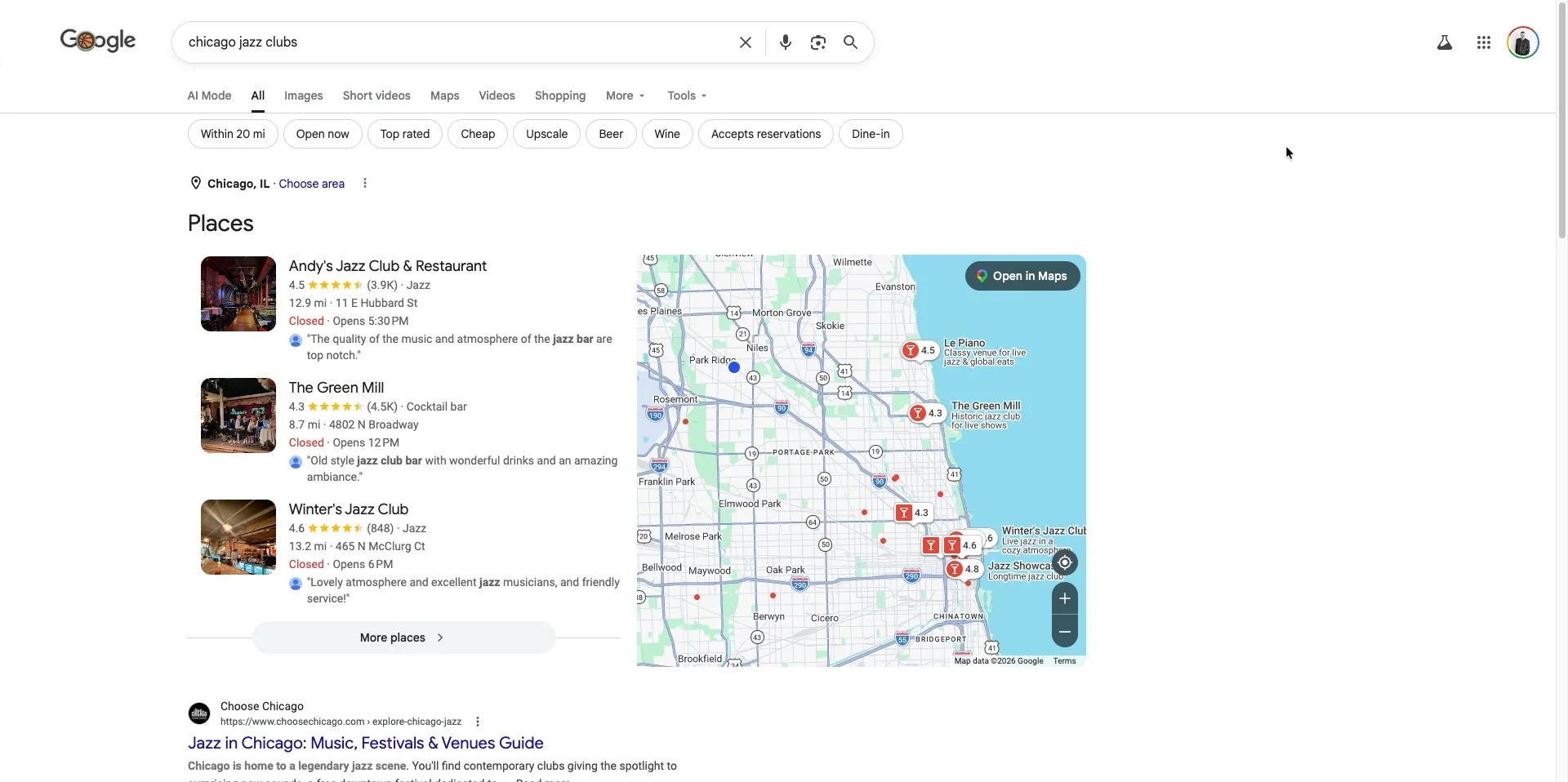Start voice search with the microphone icon
This screenshot has height=782, width=1568.
785,42
